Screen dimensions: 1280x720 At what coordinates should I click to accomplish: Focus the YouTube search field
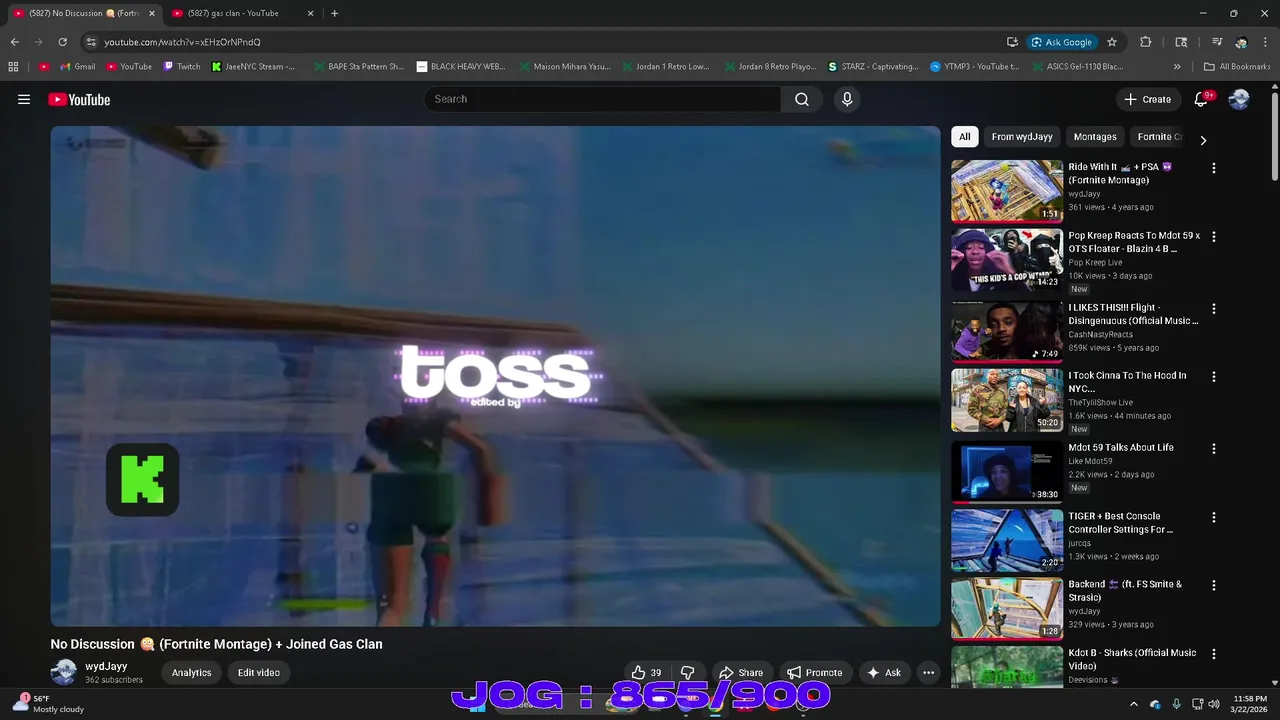pos(602,99)
